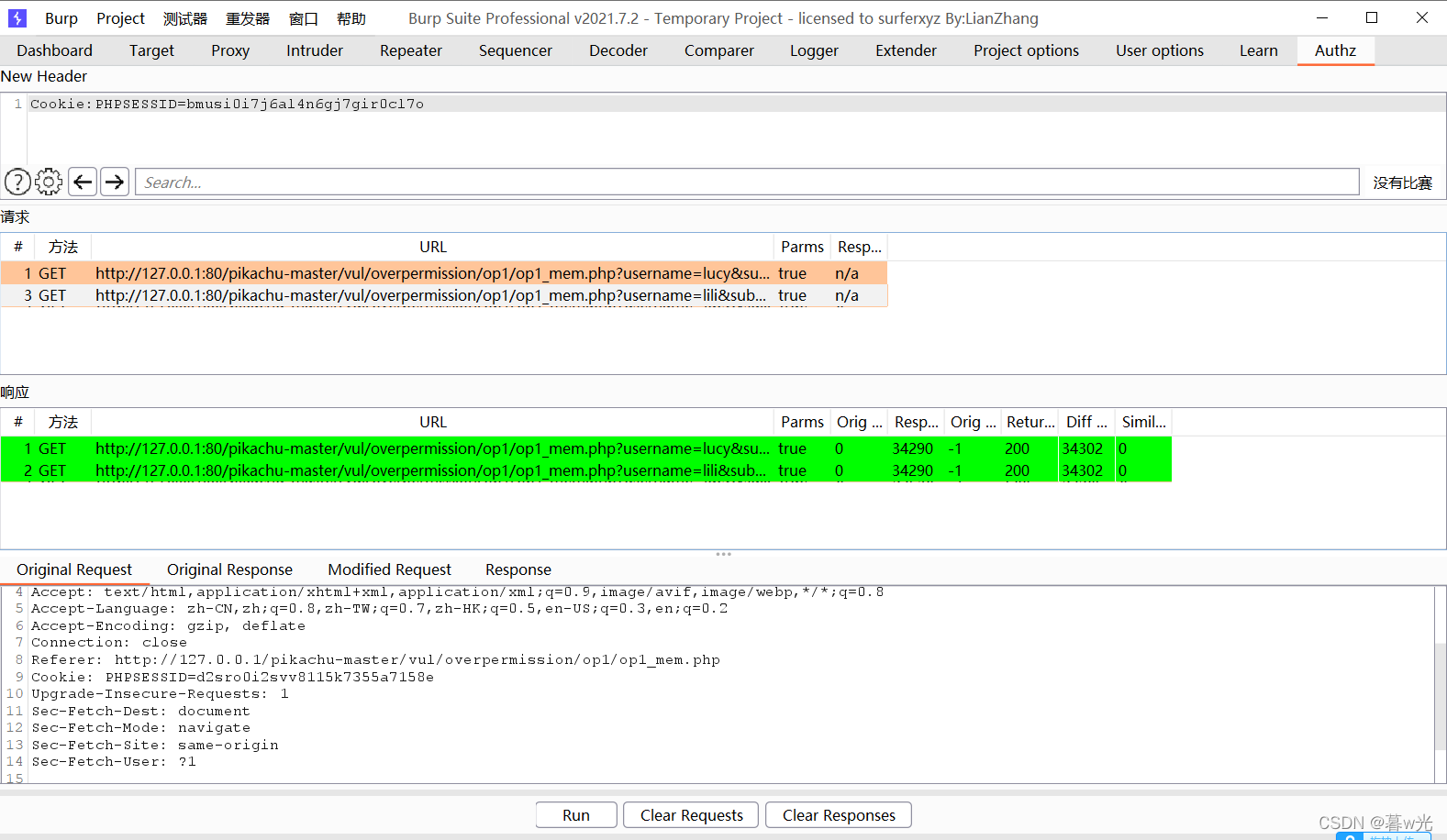This screenshot has width=1447, height=840.
Task: Click the header Search input field
Action: click(x=747, y=182)
